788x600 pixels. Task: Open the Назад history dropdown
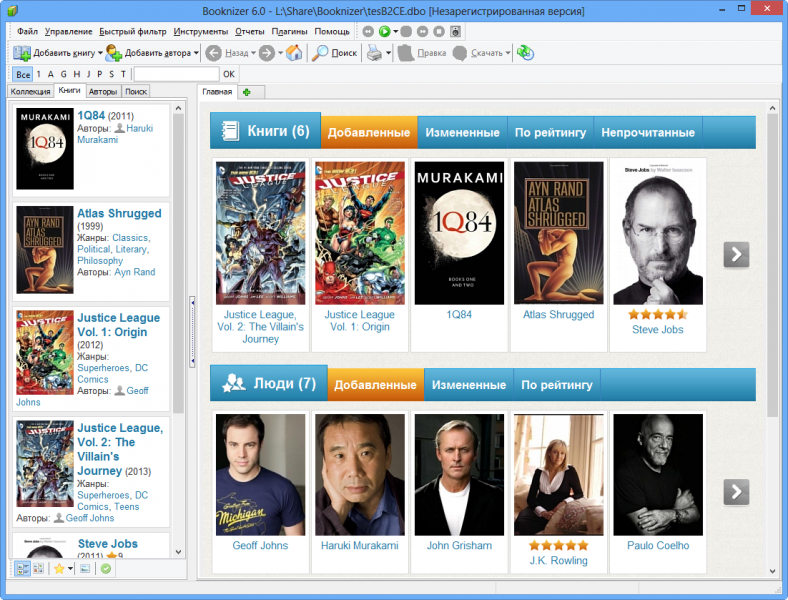pos(253,53)
